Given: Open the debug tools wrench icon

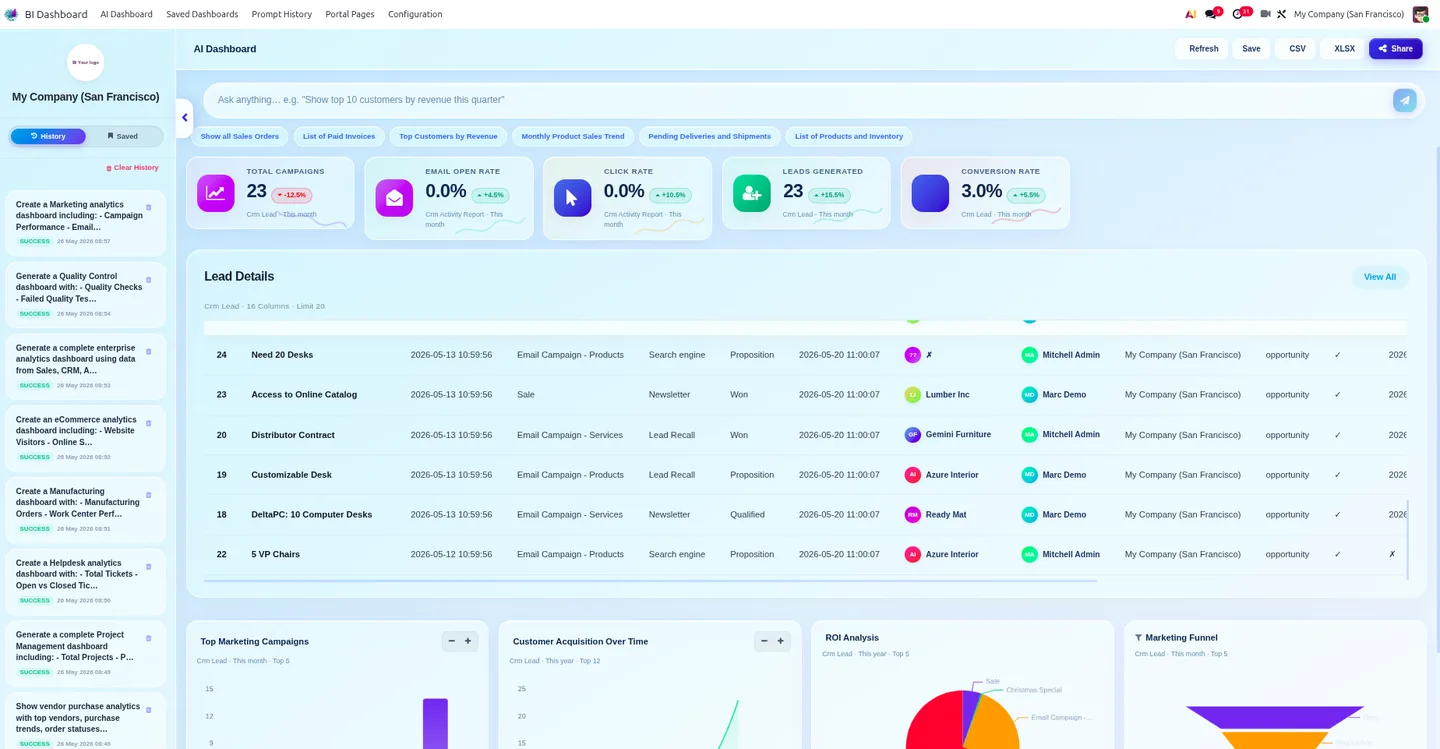Looking at the screenshot, I should click(x=1281, y=14).
